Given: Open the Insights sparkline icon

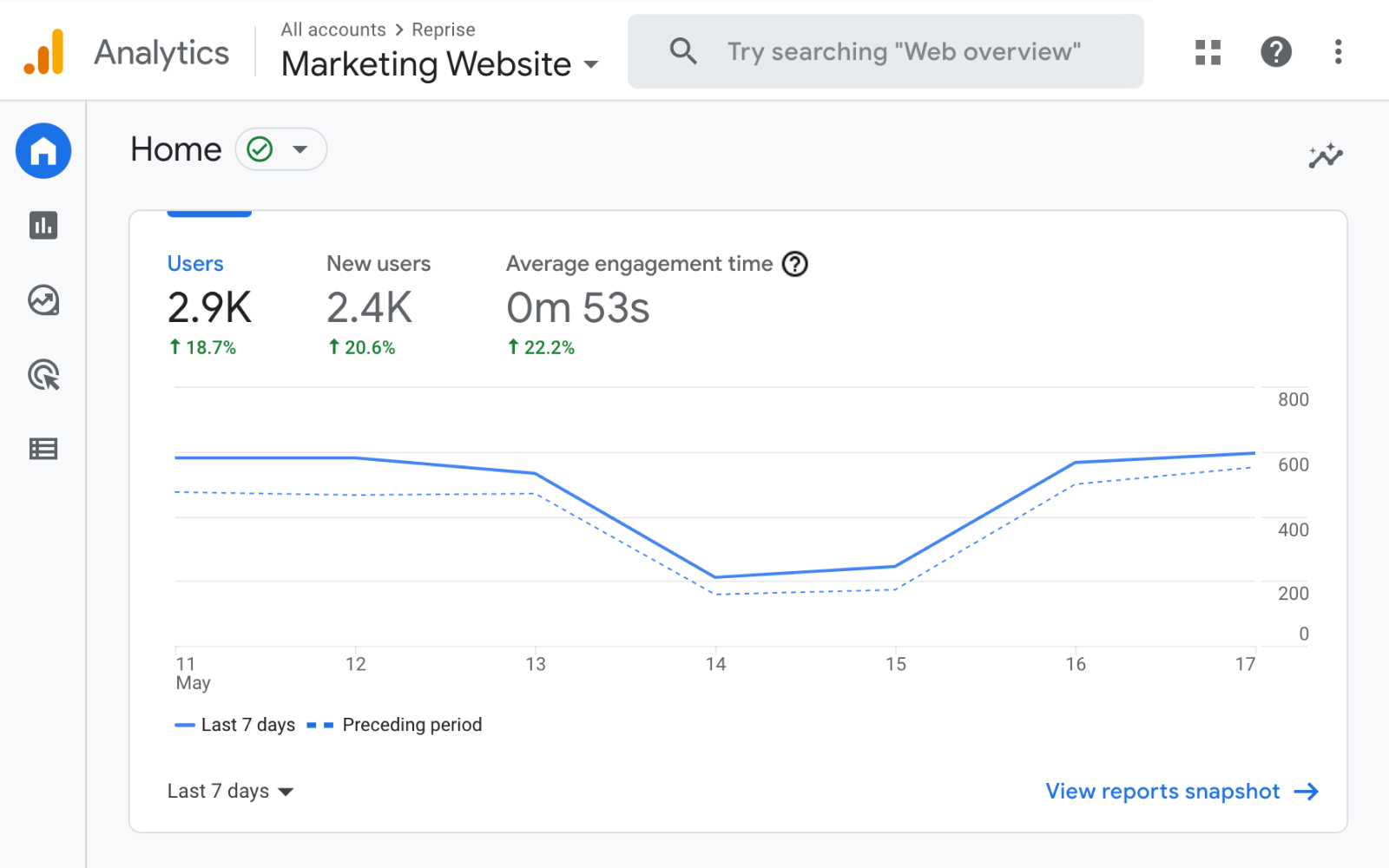Looking at the screenshot, I should [x=1325, y=156].
